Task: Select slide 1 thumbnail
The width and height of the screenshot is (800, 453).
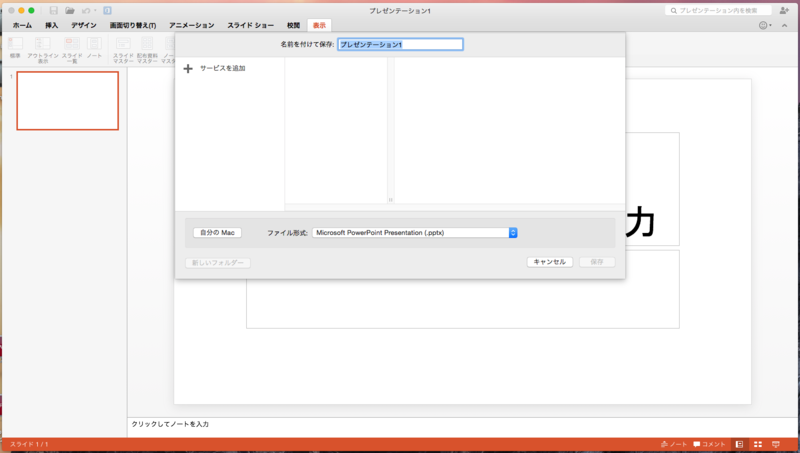Action: point(68,100)
